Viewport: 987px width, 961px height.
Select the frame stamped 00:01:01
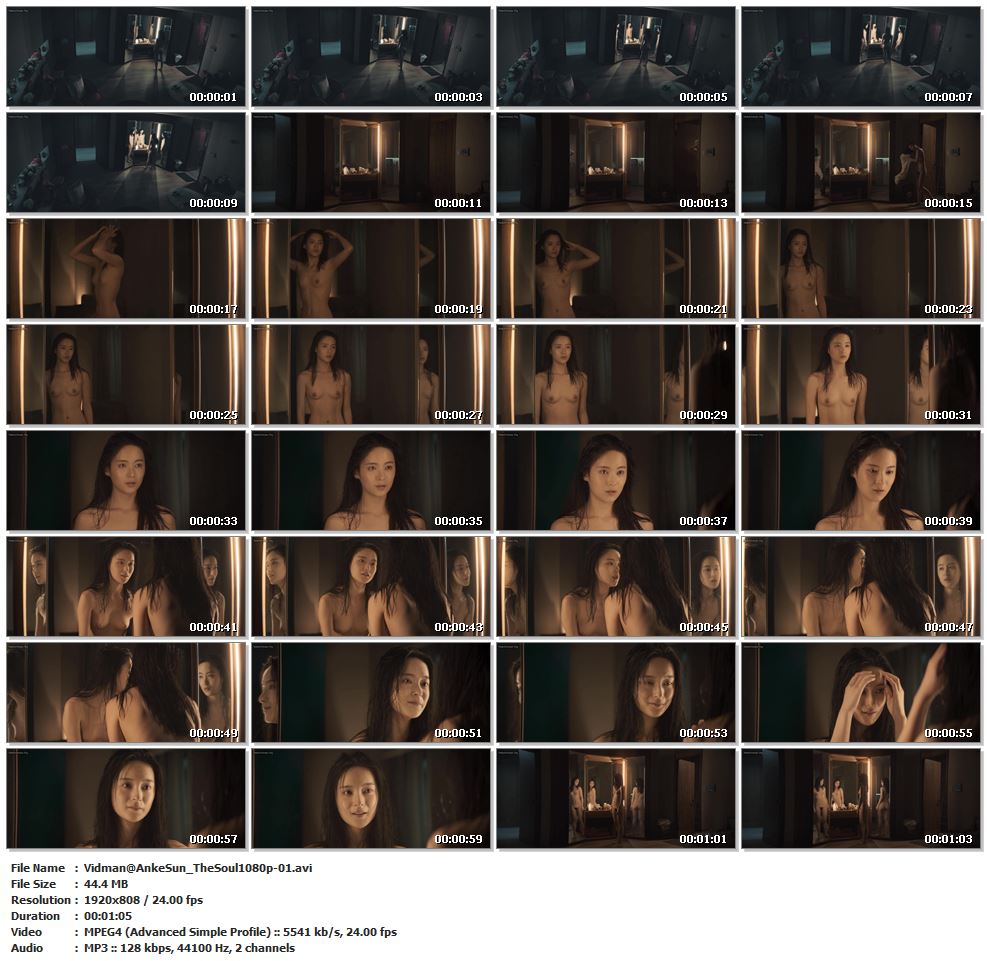point(616,798)
